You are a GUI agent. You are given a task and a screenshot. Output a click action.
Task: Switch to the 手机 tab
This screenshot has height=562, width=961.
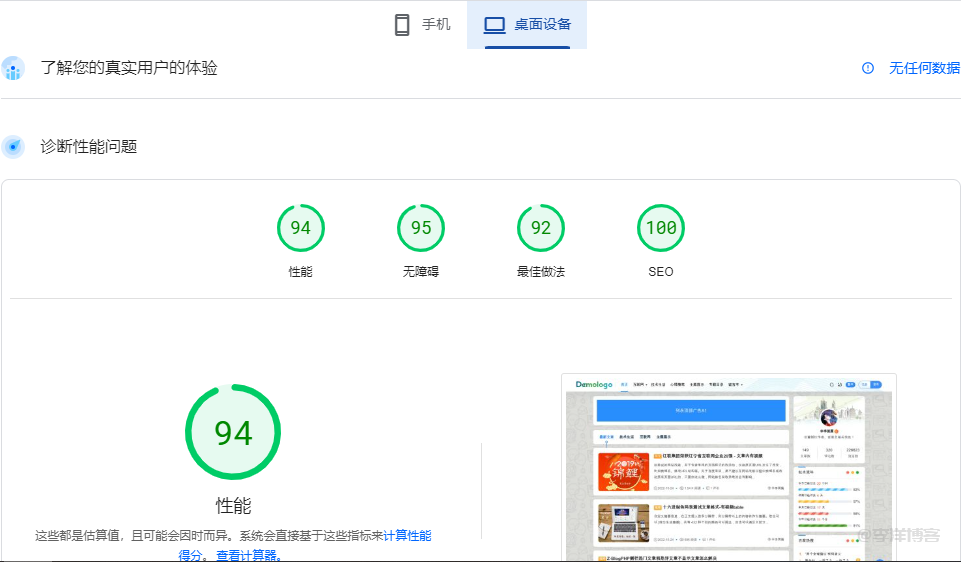tap(422, 25)
